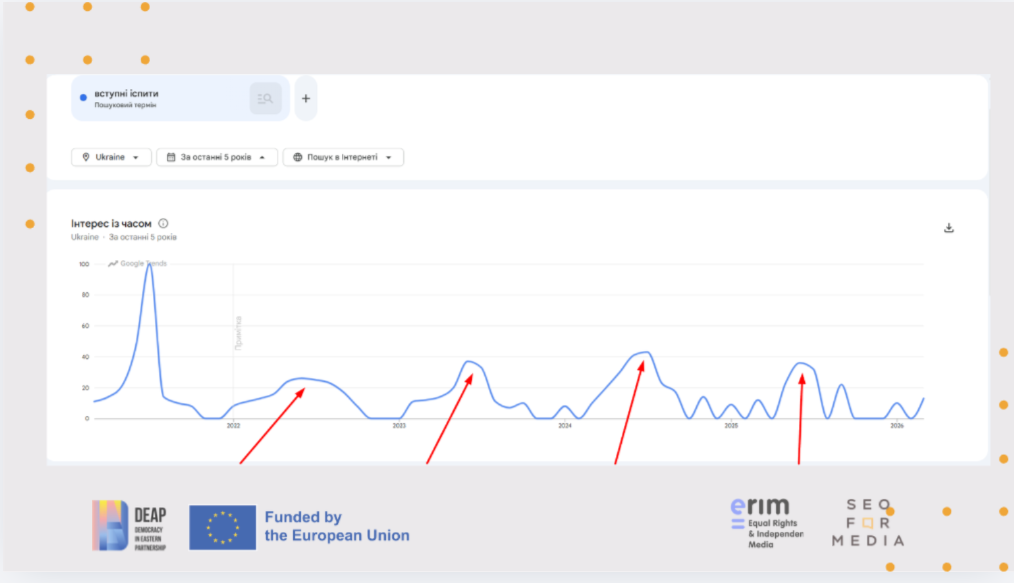The width and height of the screenshot is (1014, 583).
Task: Click the European Union flag image
Action: pyautogui.click(x=222, y=527)
